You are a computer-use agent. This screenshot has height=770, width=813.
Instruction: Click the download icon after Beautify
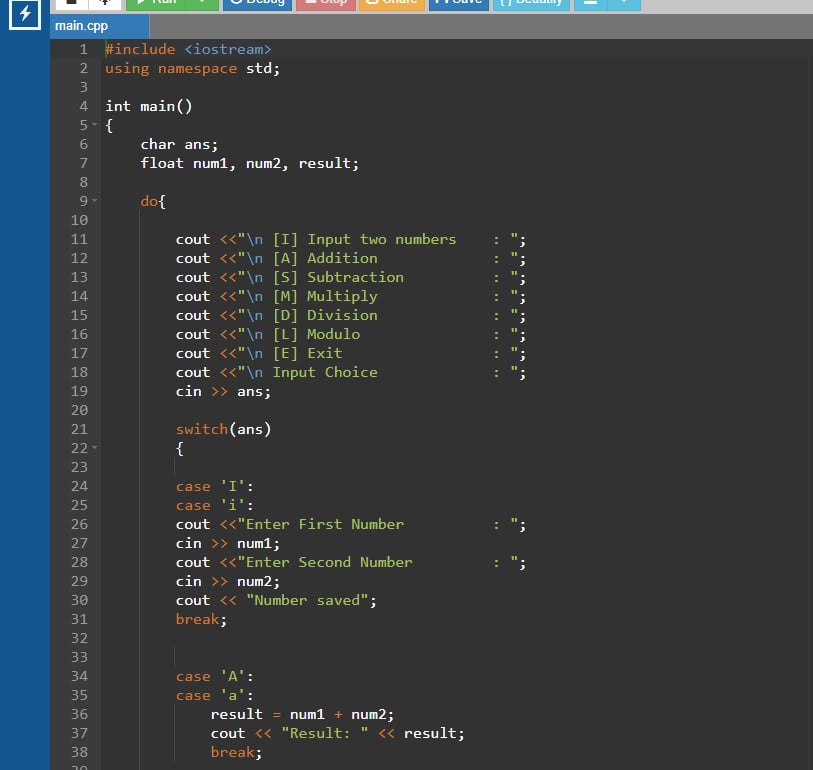pos(590,3)
